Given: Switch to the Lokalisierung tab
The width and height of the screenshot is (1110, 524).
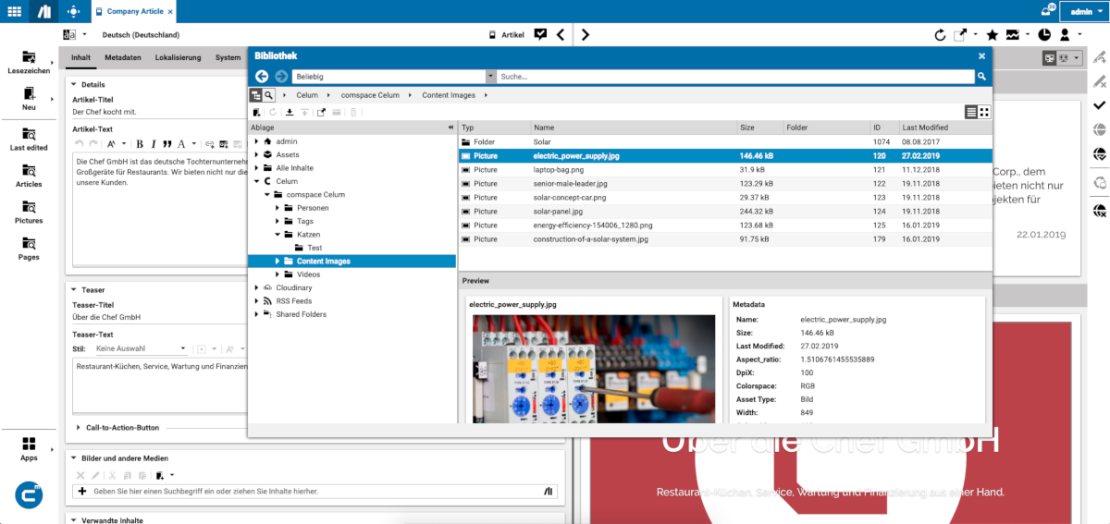Looking at the screenshot, I should coord(178,57).
